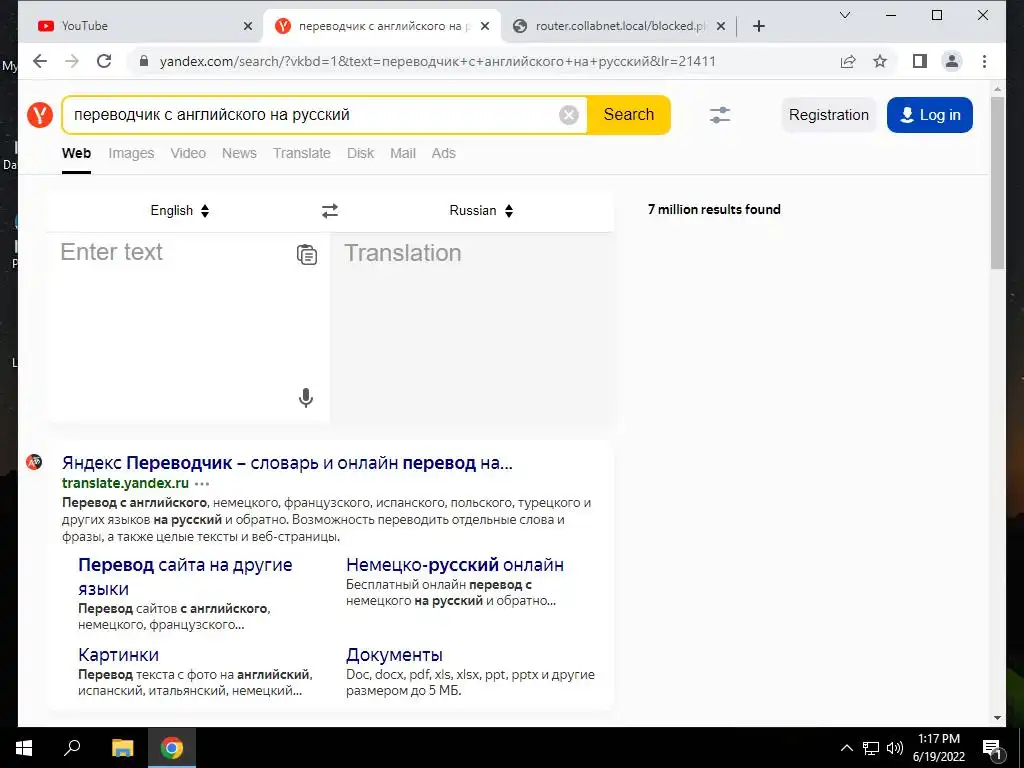The image size is (1024, 768).
Task: Click the browser forward arrow
Action: [x=72, y=61]
